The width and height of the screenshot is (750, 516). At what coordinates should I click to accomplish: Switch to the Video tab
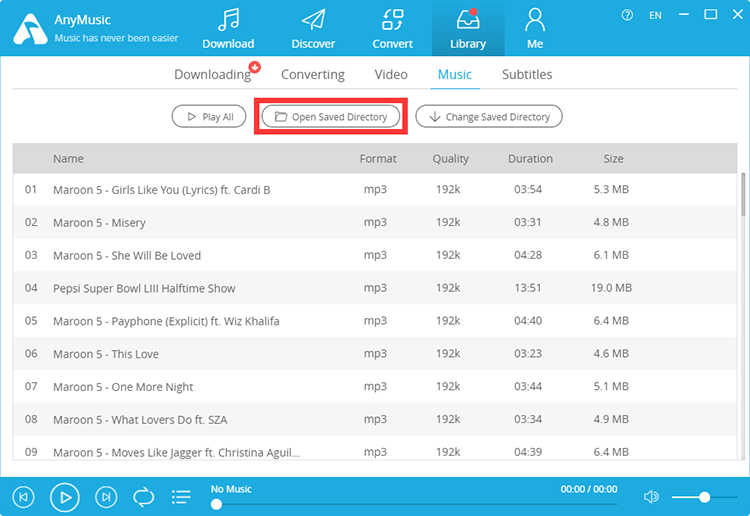(391, 75)
